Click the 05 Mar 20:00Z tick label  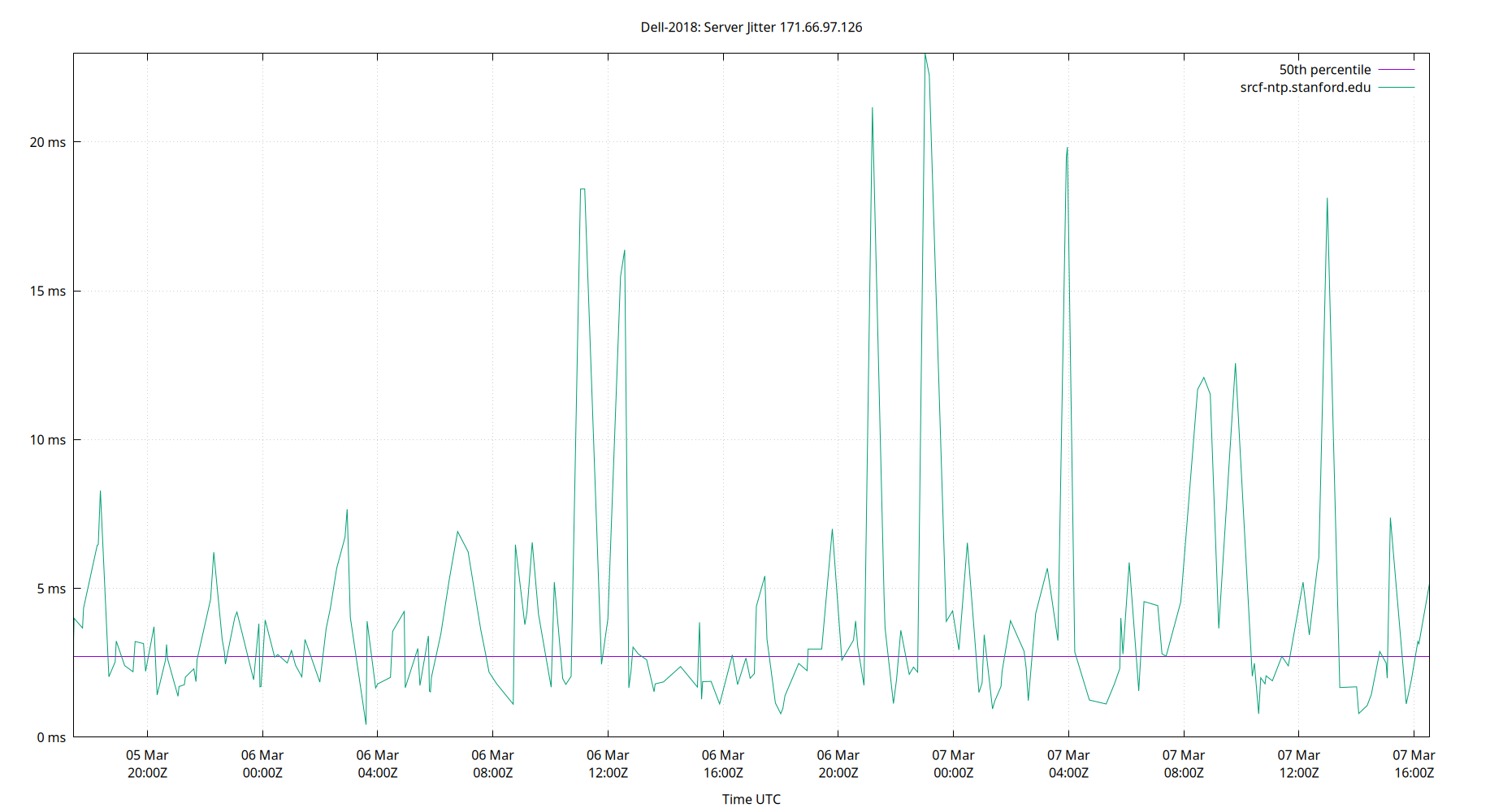[x=147, y=764]
